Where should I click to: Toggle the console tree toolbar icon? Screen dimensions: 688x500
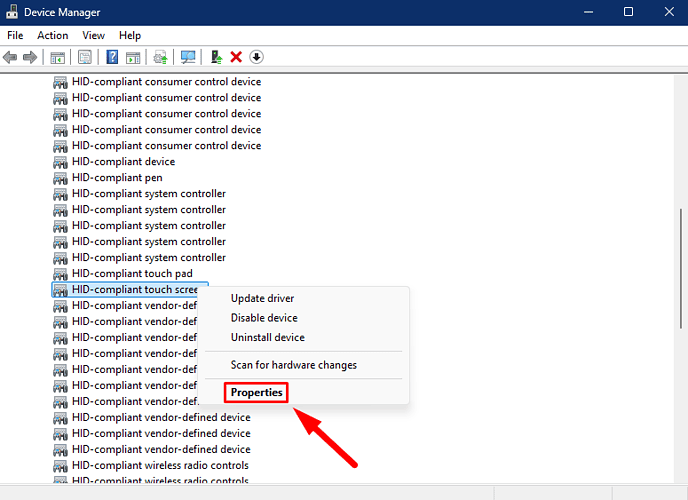click(x=58, y=57)
